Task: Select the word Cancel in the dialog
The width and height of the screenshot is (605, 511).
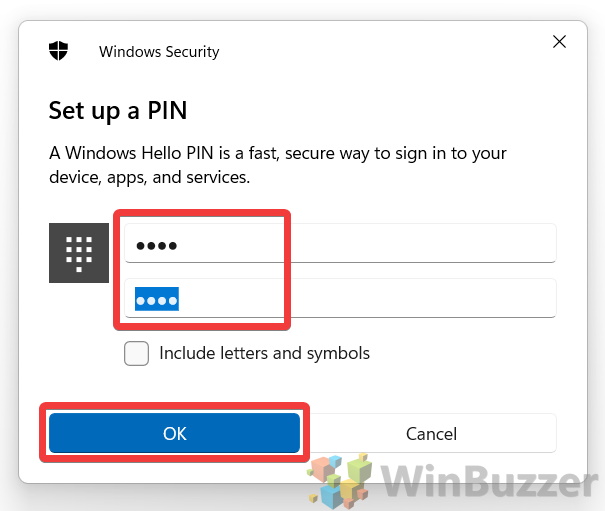Action: [431, 434]
